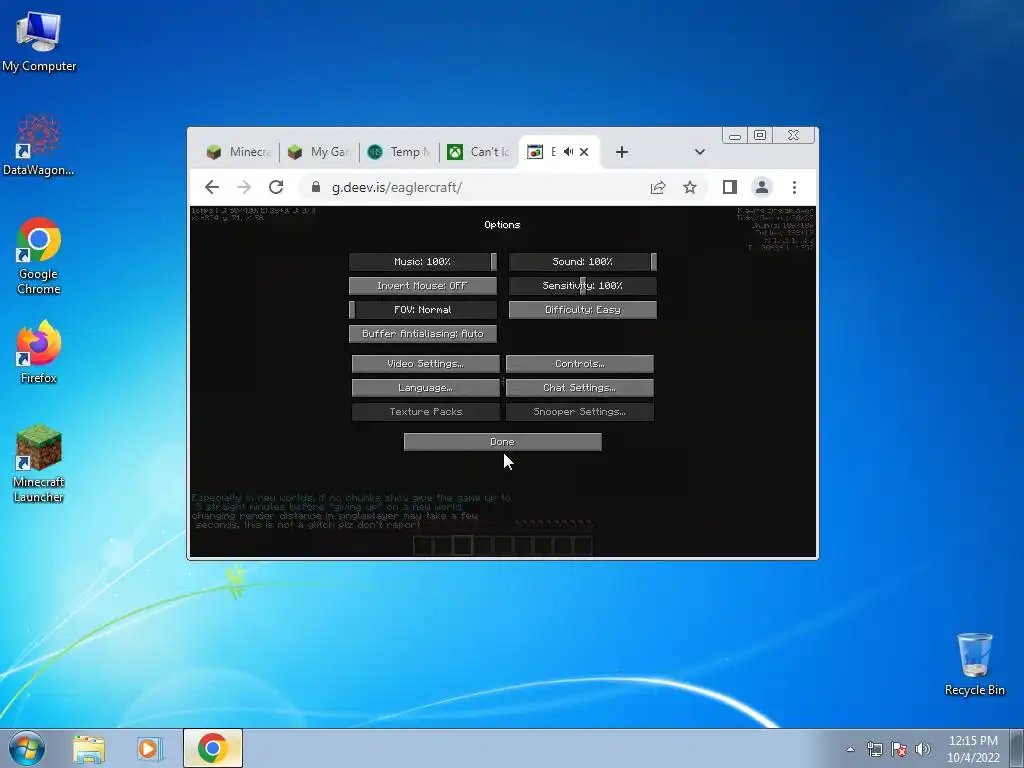Reload the eaglercraft page
The height and width of the screenshot is (768, 1024).
(276, 187)
